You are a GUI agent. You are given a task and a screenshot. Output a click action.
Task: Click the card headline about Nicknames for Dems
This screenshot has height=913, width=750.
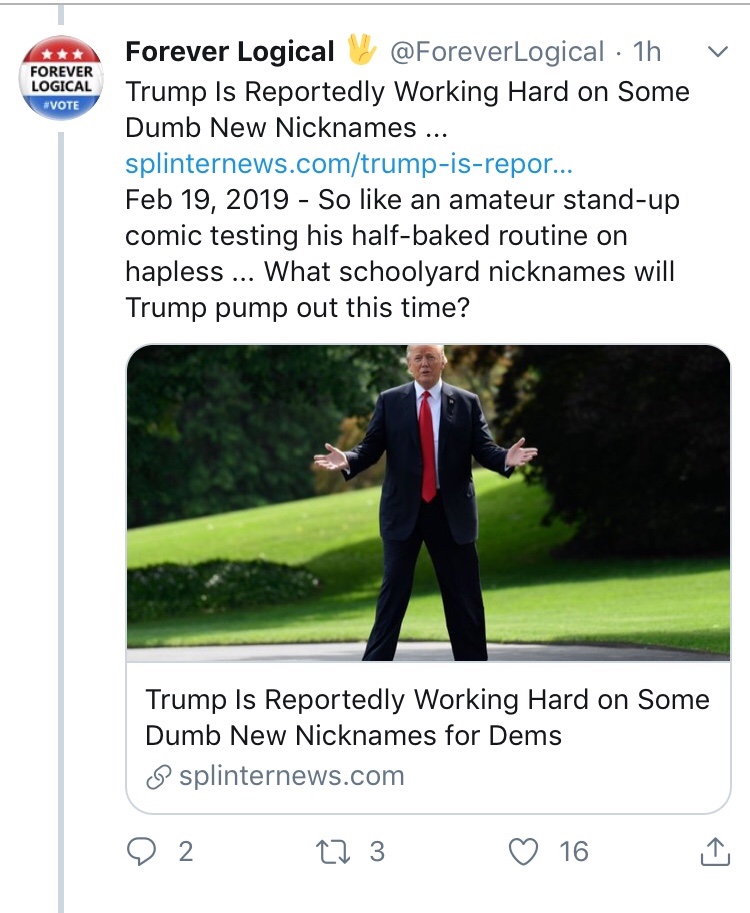pos(427,717)
